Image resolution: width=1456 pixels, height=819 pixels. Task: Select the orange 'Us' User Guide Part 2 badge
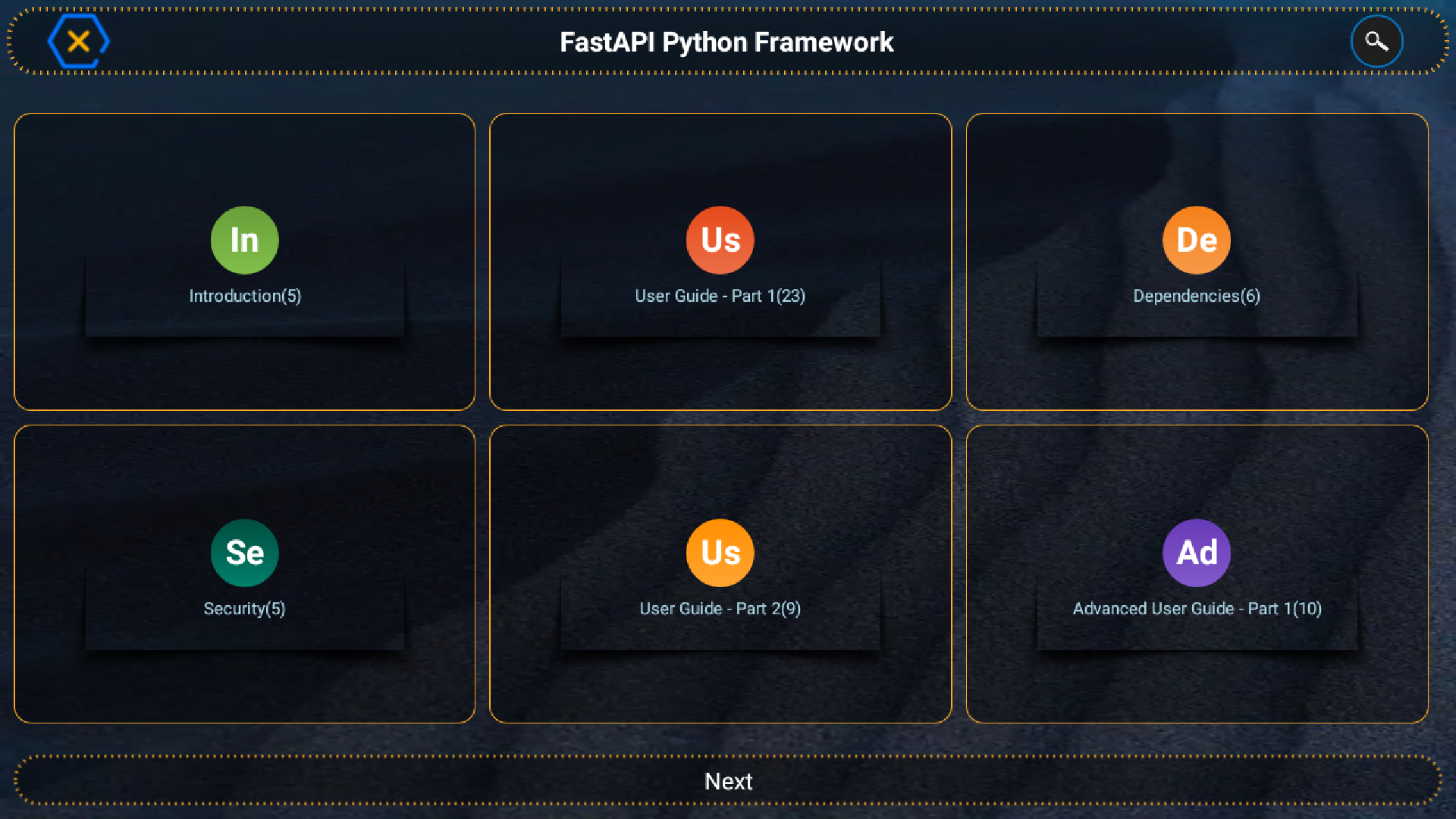click(x=719, y=553)
